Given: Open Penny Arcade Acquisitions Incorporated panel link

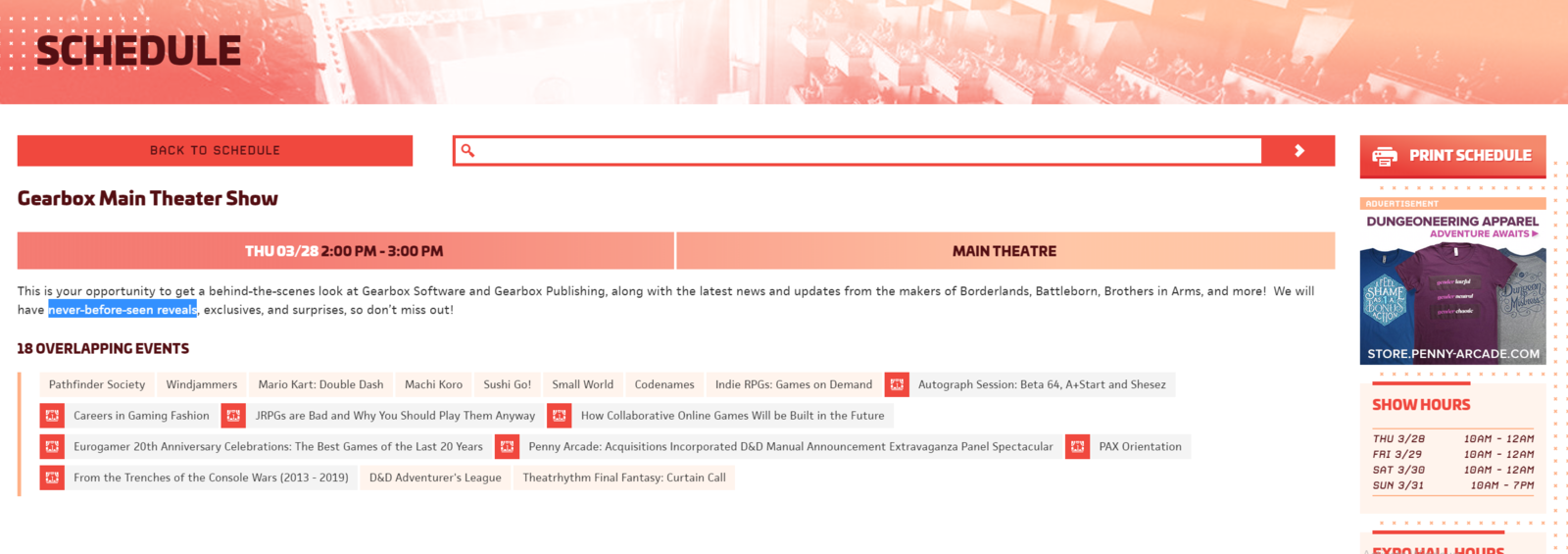Looking at the screenshot, I should 791,446.
